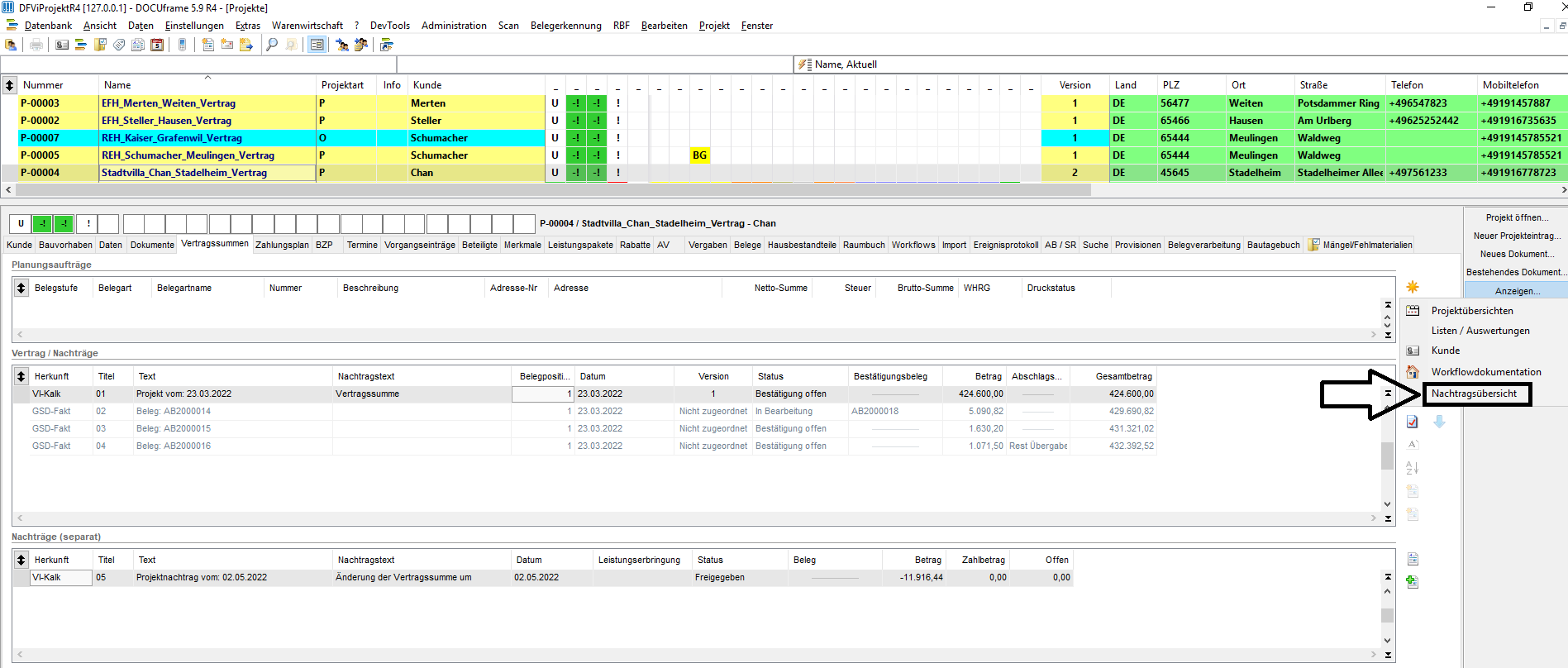Toggle the first green status box in detail header

pos(42,223)
